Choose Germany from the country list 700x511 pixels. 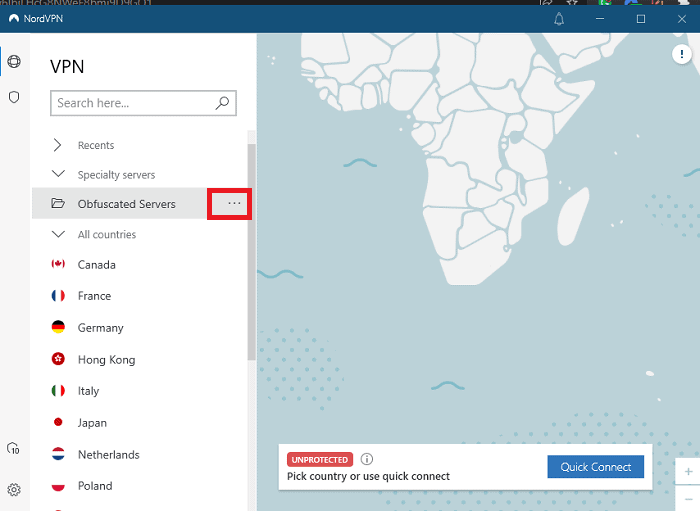[100, 328]
